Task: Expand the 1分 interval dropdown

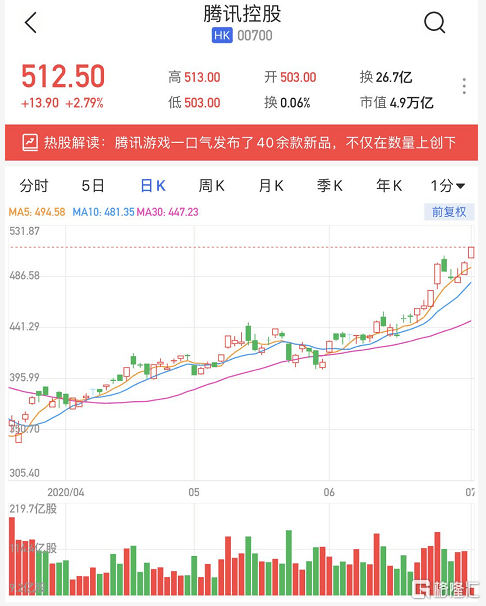Action: click(448, 186)
